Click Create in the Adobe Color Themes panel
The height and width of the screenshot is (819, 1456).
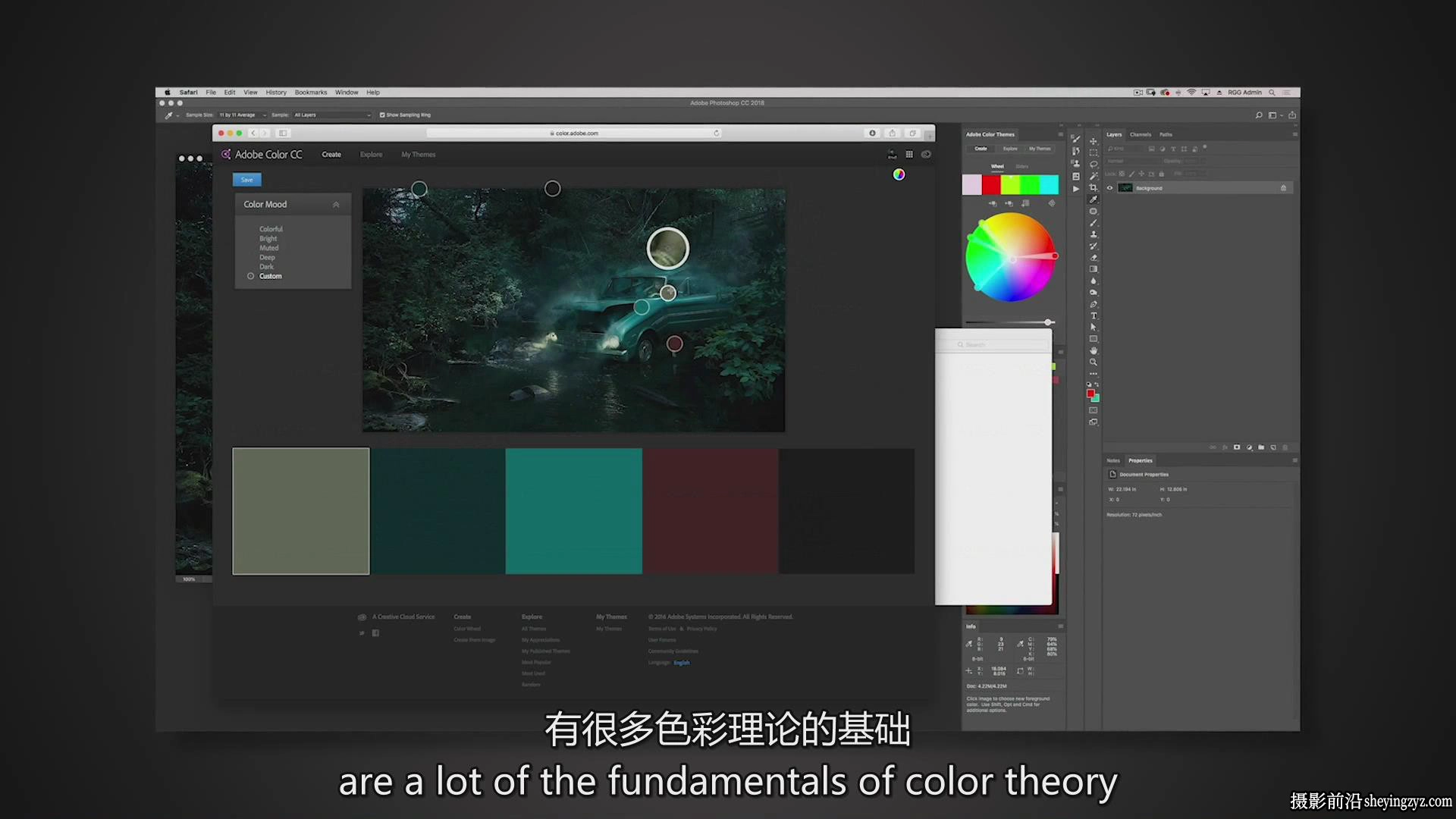[981, 149]
